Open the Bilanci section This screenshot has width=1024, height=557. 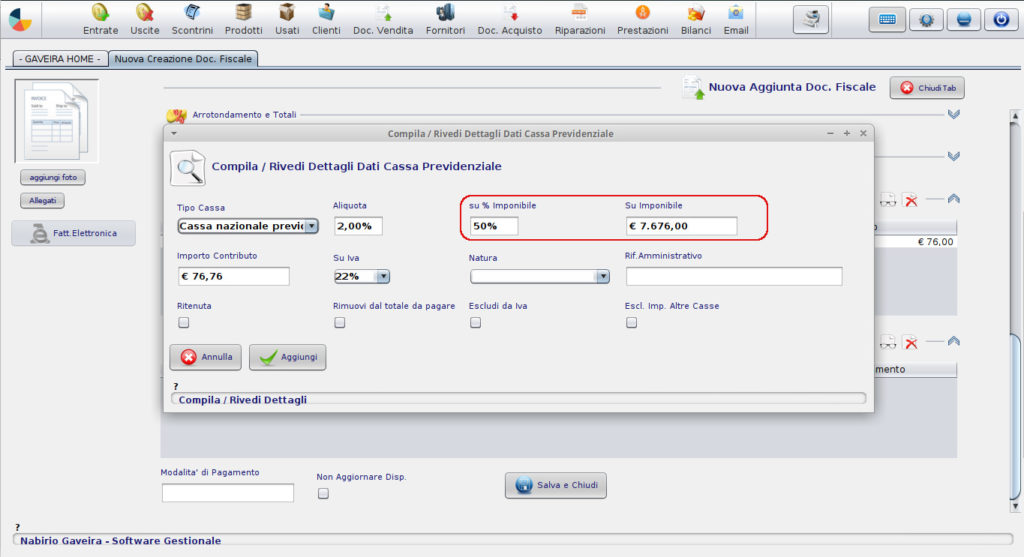[696, 20]
